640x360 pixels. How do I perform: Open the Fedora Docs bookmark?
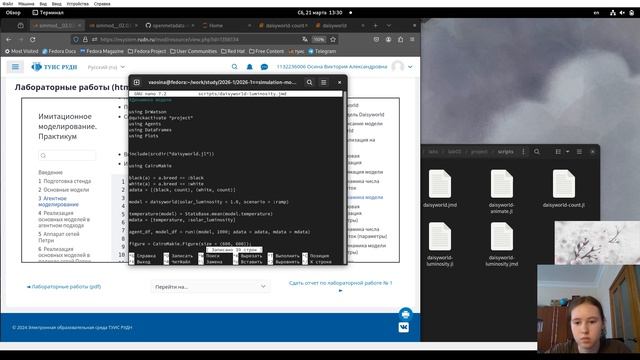(x=59, y=51)
